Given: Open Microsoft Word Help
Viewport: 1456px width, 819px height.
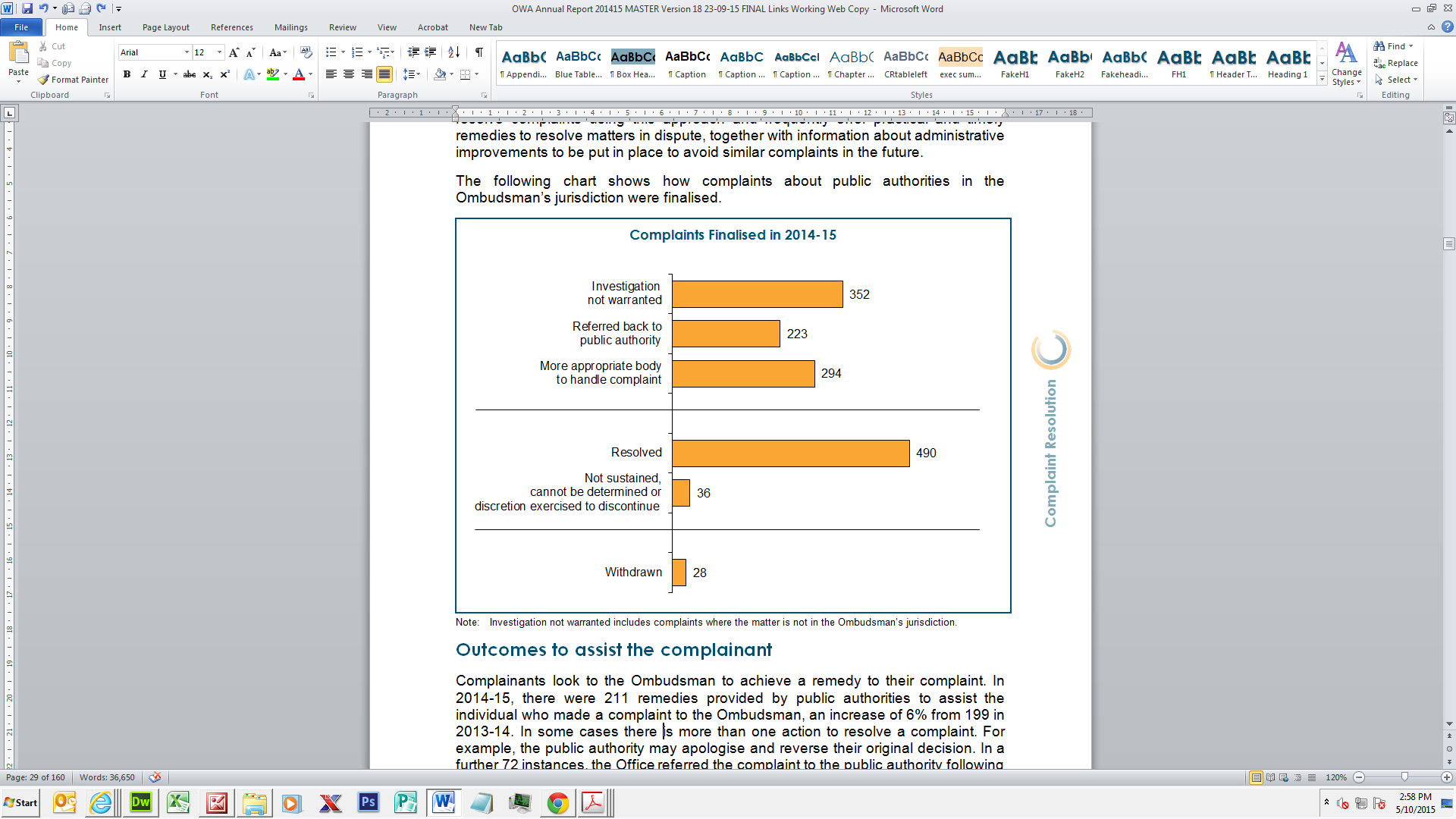Looking at the screenshot, I should coord(1447,27).
